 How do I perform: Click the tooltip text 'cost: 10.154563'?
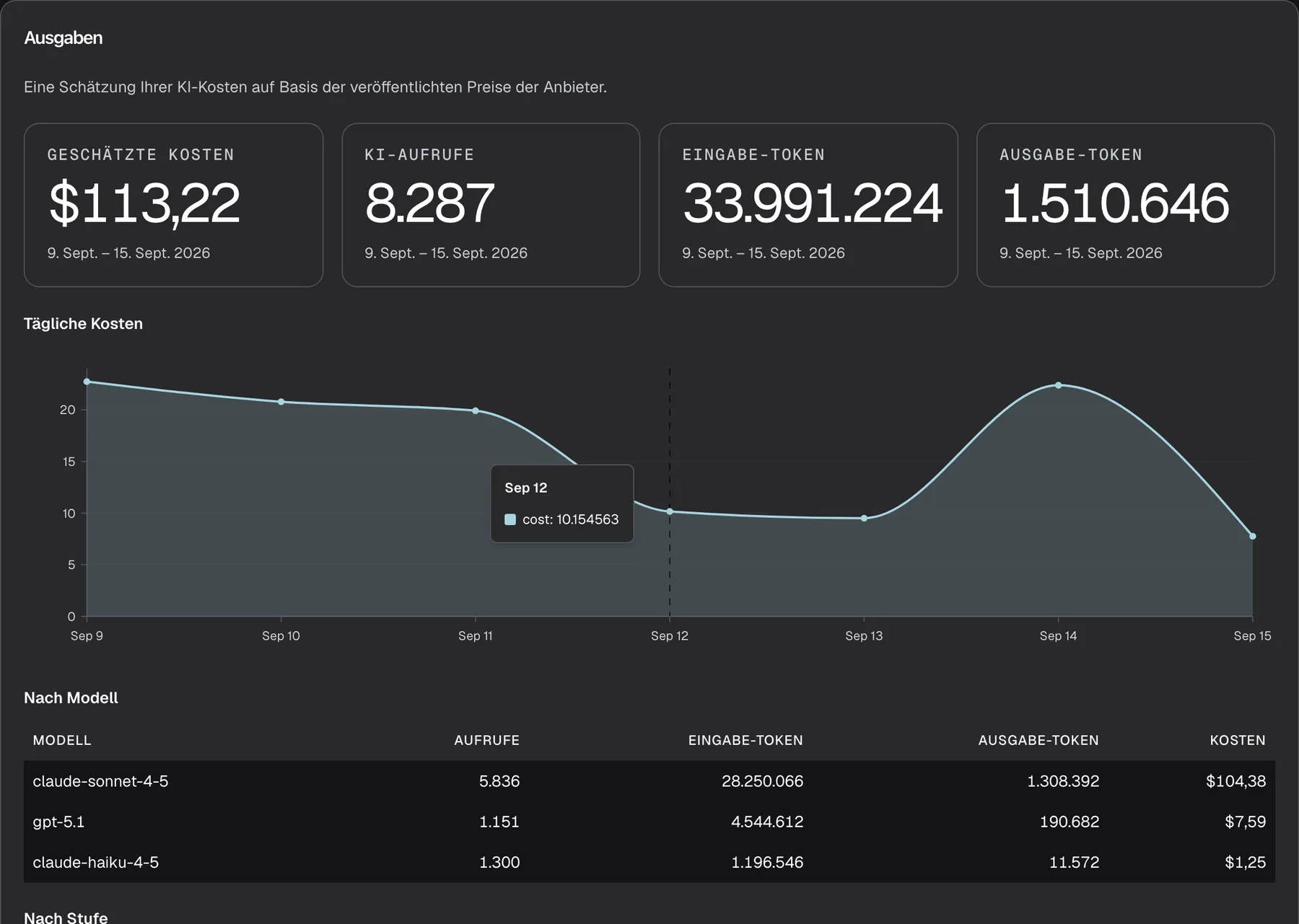[x=570, y=519]
